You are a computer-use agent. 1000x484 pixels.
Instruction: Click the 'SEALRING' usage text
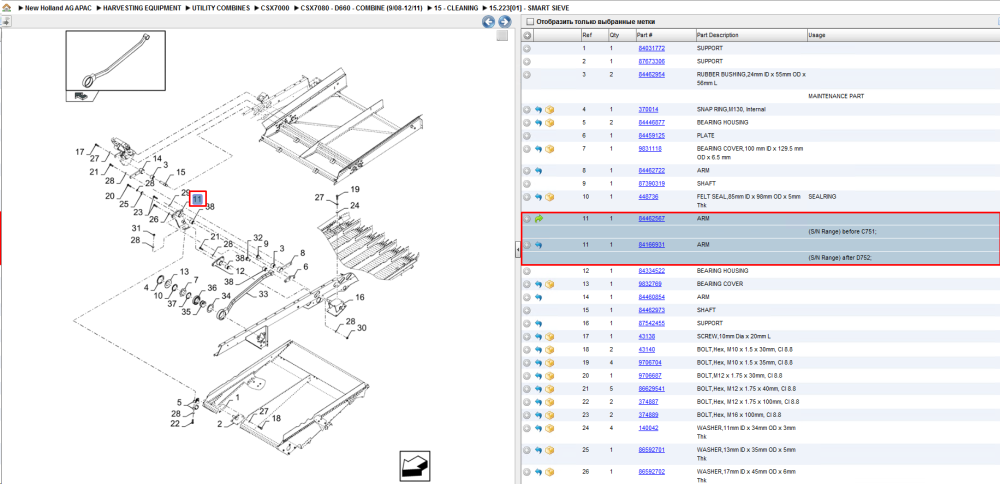[x=823, y=197]
